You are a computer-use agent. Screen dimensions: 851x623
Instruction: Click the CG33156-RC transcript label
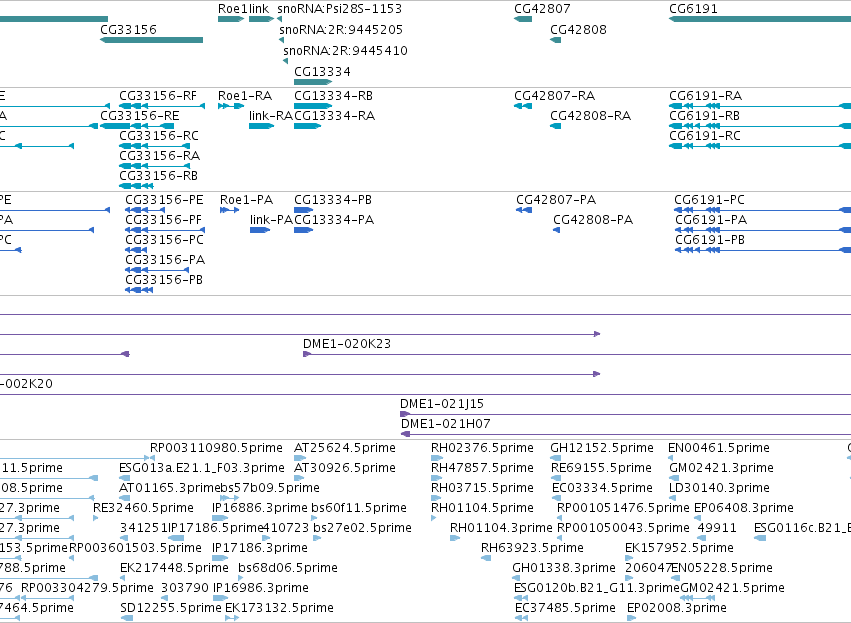point(159,136)
